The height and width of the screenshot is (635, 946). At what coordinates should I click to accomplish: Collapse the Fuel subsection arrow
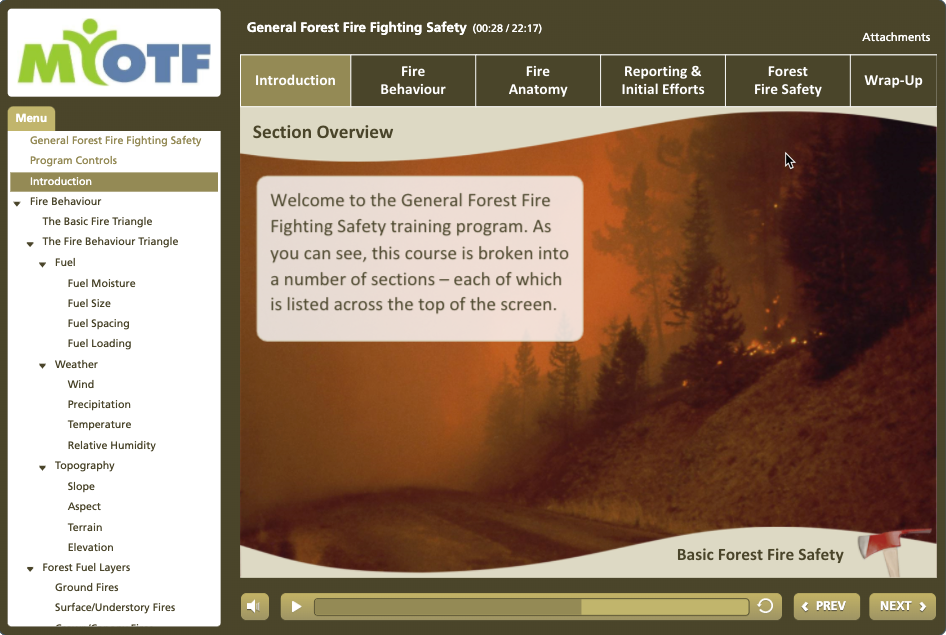[x=42, y=264]
